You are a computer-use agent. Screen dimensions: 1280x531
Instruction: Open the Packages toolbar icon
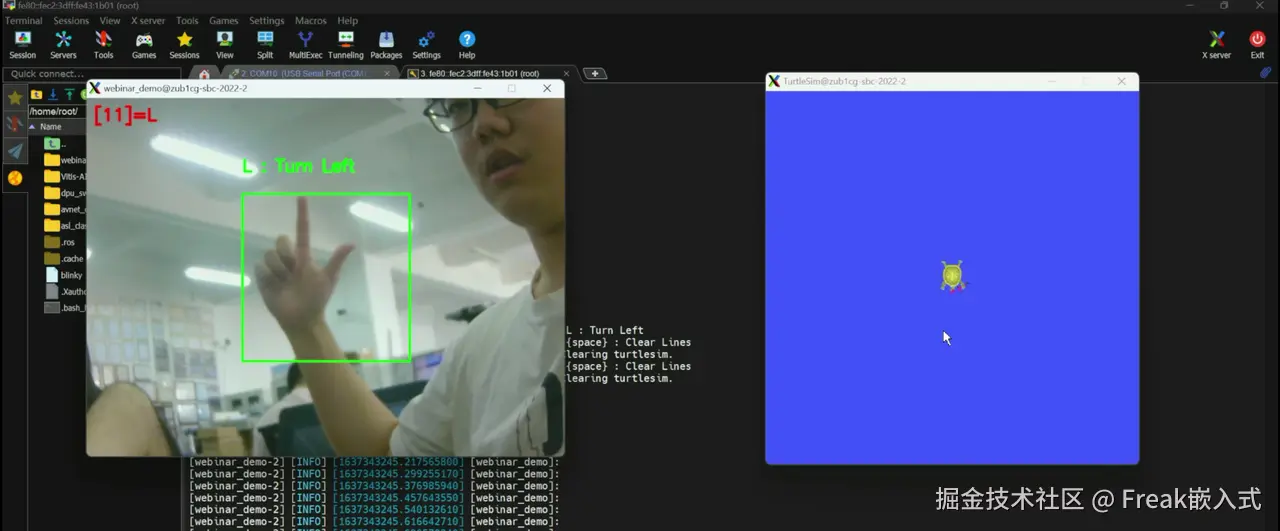click(386, 45)
